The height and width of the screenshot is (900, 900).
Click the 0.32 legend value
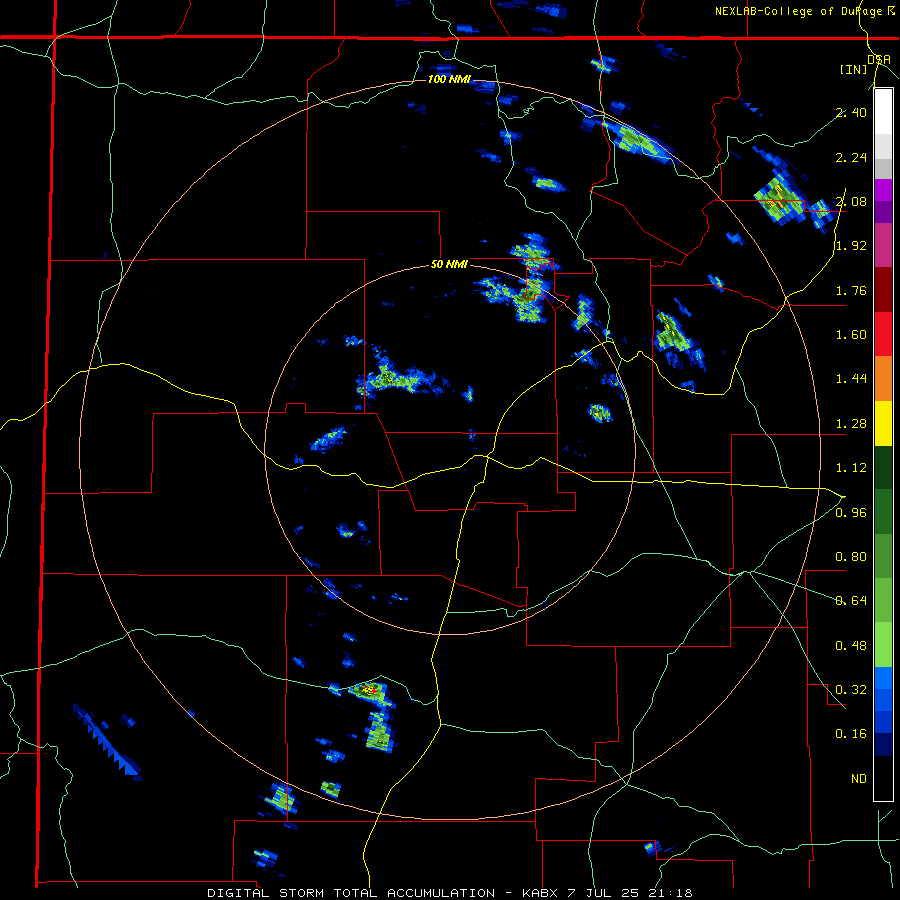pos(851,690)
